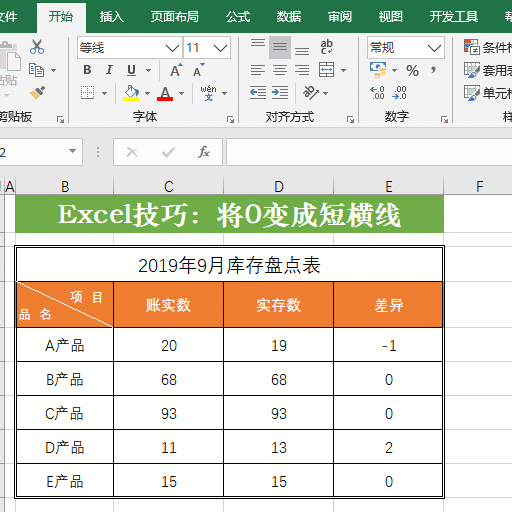The height and width of the screenshot is (512, 512).
Task: Toggle Bold formatting
Action: pos(87,70)
